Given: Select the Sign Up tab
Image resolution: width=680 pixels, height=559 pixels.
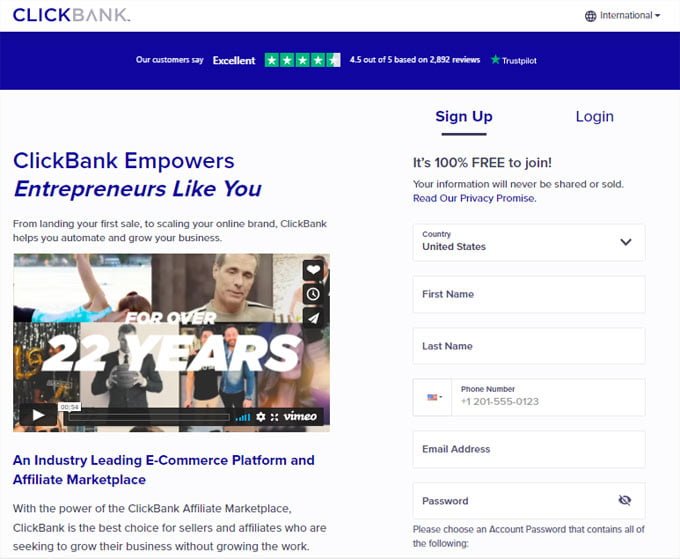Looking at the screenshot, I should [x=464, y=116].
